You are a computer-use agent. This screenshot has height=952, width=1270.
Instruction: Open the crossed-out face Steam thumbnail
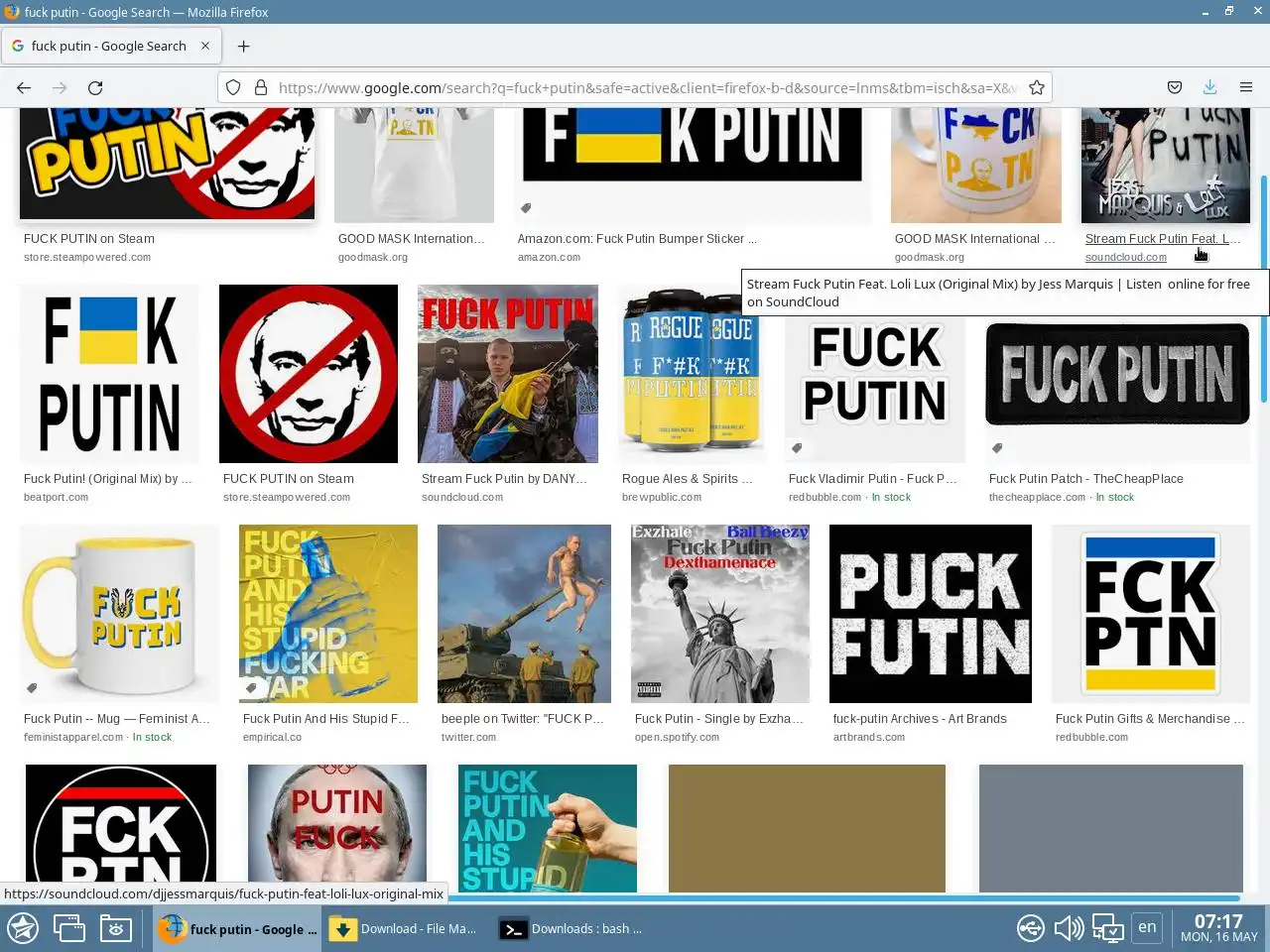coord(309,374)
